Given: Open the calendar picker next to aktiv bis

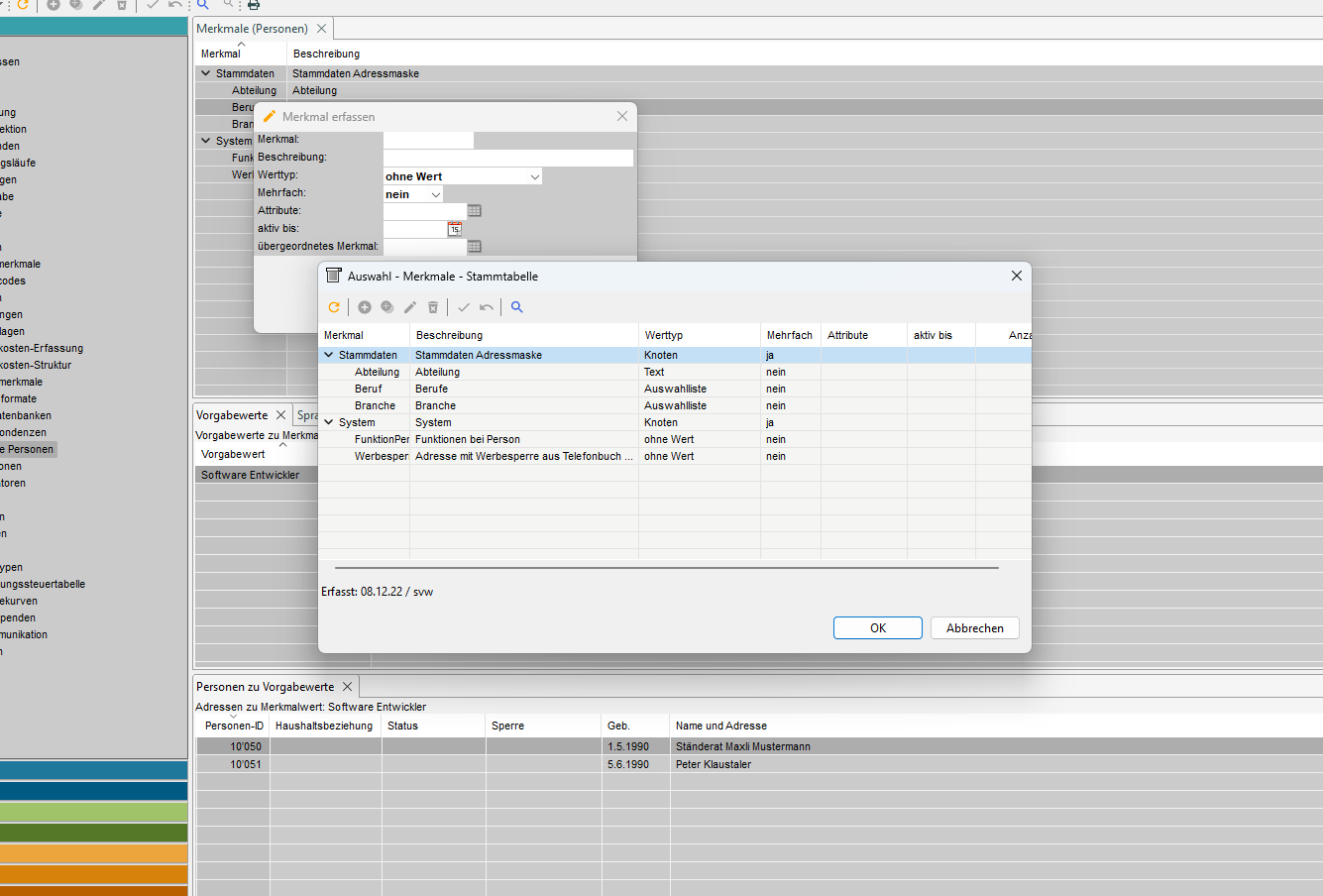Looking at the screenshot, I should 455,229.
